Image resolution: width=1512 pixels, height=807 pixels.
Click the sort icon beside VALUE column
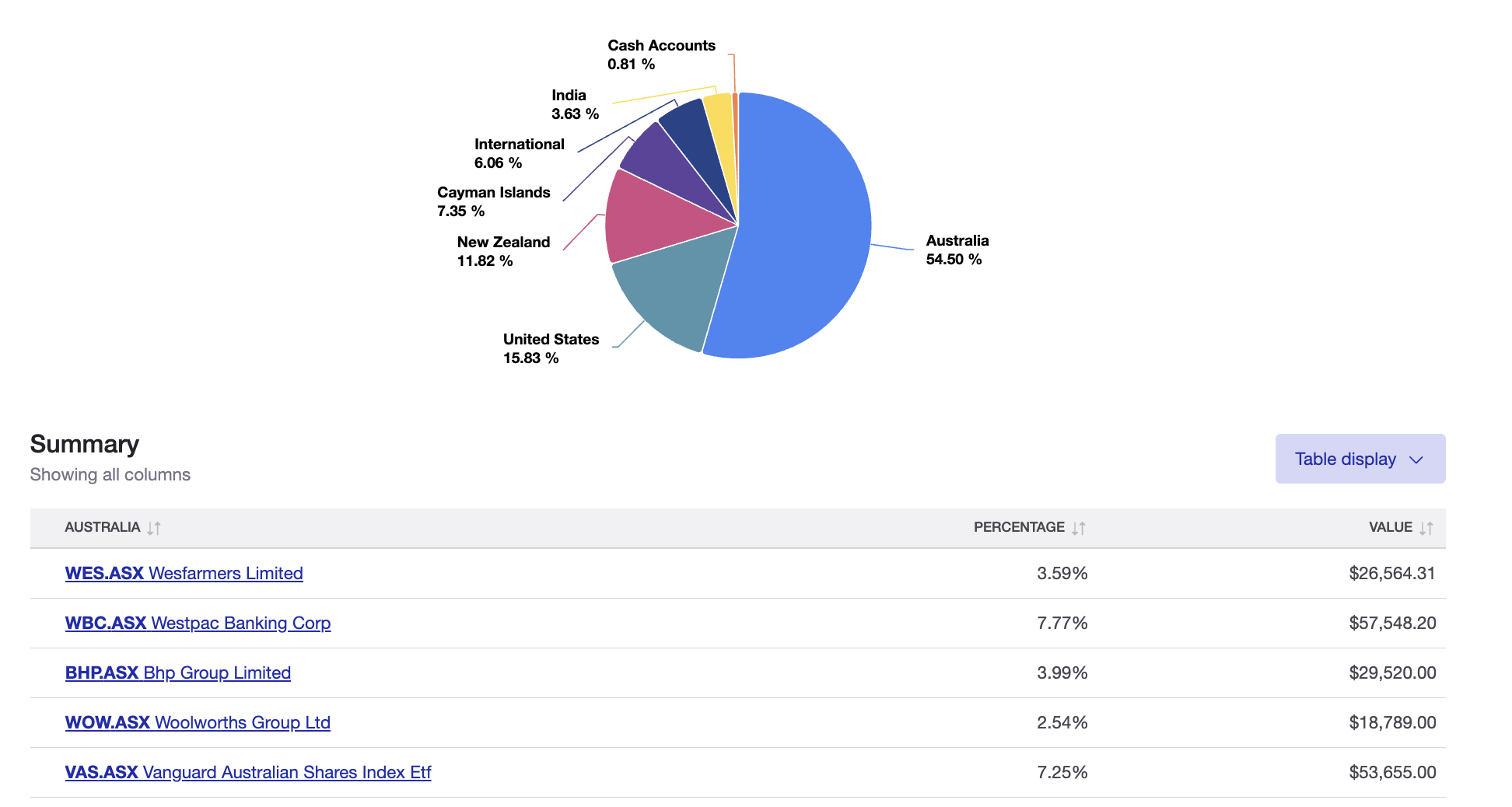coord(1426,527)
